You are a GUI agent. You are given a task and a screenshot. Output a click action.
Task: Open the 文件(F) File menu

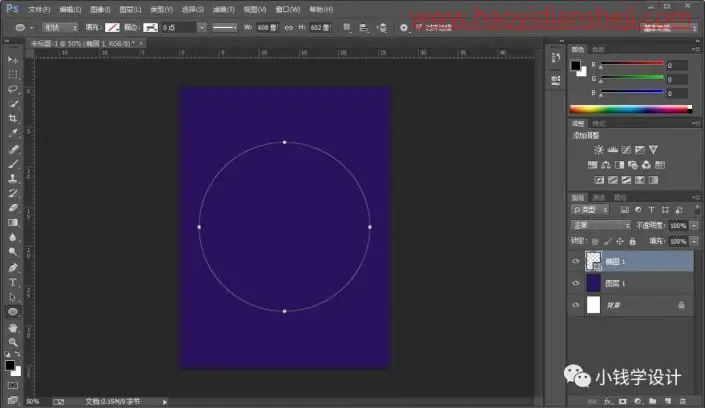[x=40, y=9]
